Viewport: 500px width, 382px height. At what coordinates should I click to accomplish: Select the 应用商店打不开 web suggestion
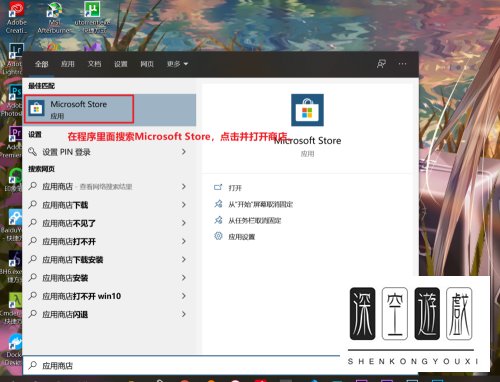[109, 241]
